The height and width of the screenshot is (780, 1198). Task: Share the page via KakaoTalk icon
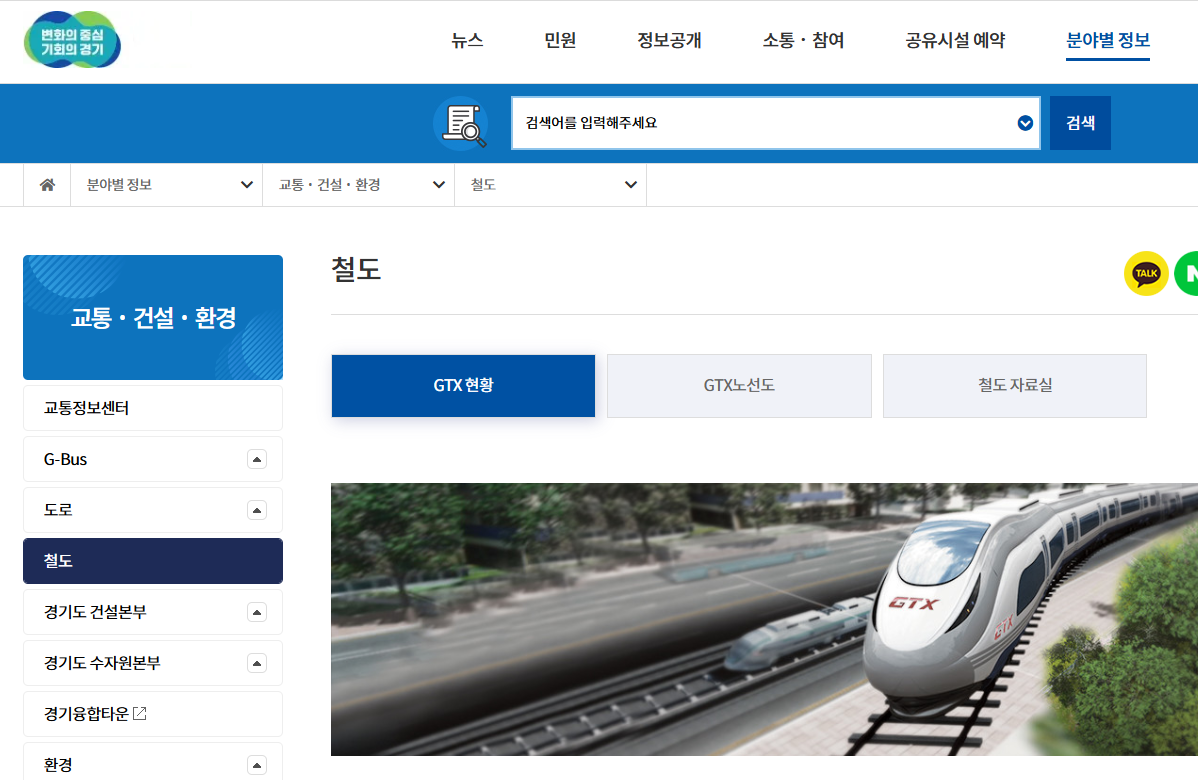(x=1146, y=273)
